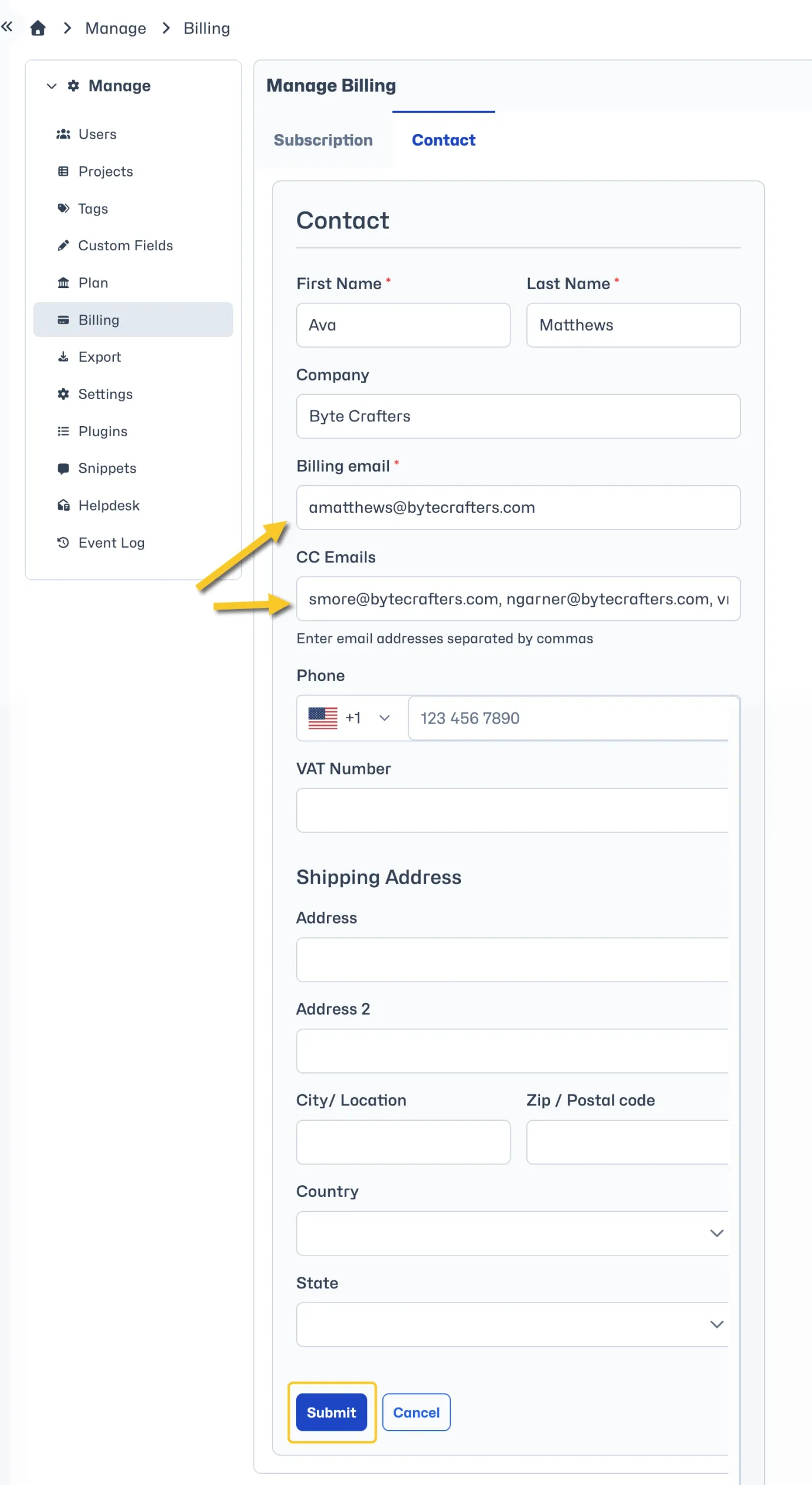Image resolution: width=812 pixels, height=1485 pixels.
Task: Click the Address input field
Action: pos(512,960)
